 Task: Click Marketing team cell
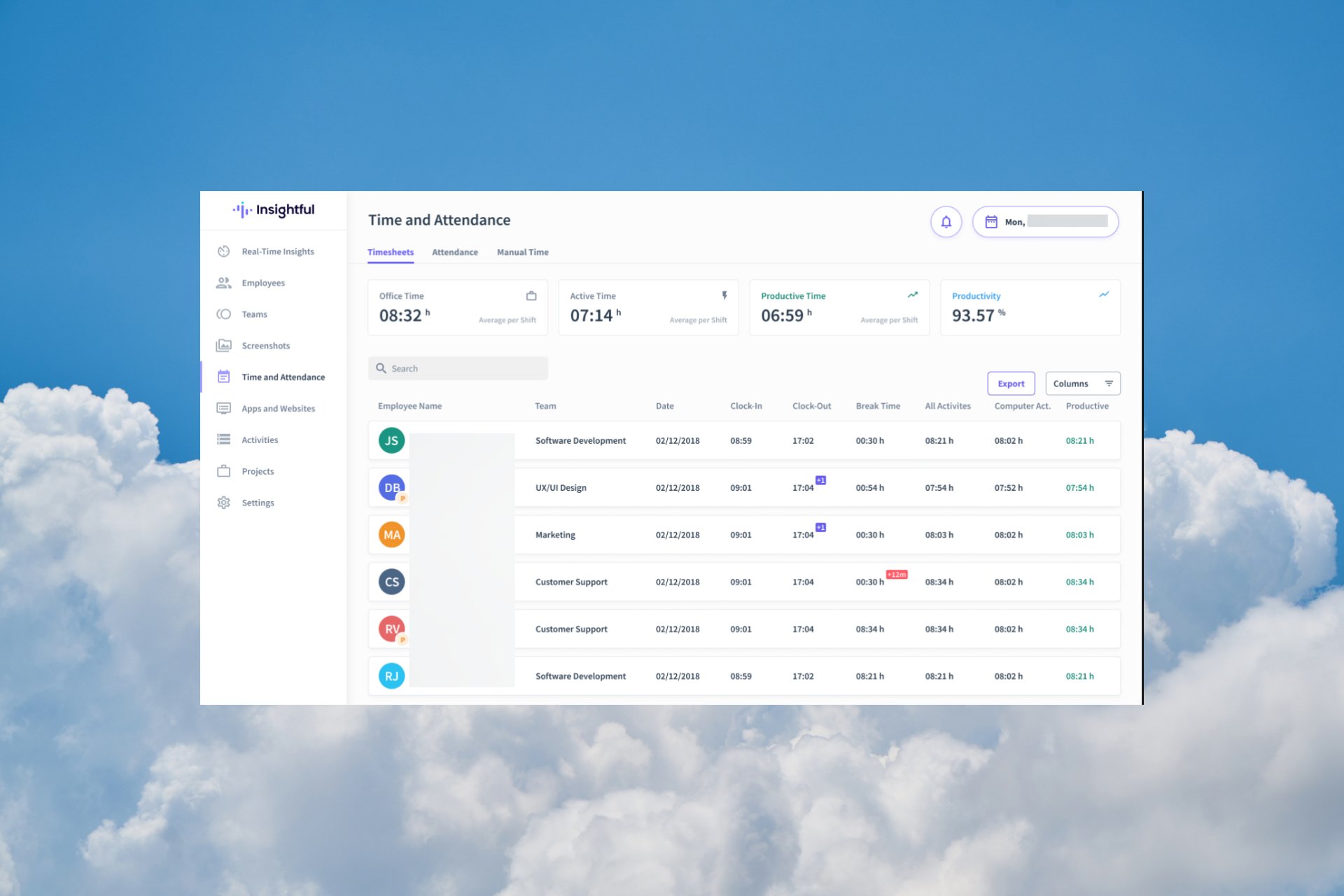tap(555, 535)
